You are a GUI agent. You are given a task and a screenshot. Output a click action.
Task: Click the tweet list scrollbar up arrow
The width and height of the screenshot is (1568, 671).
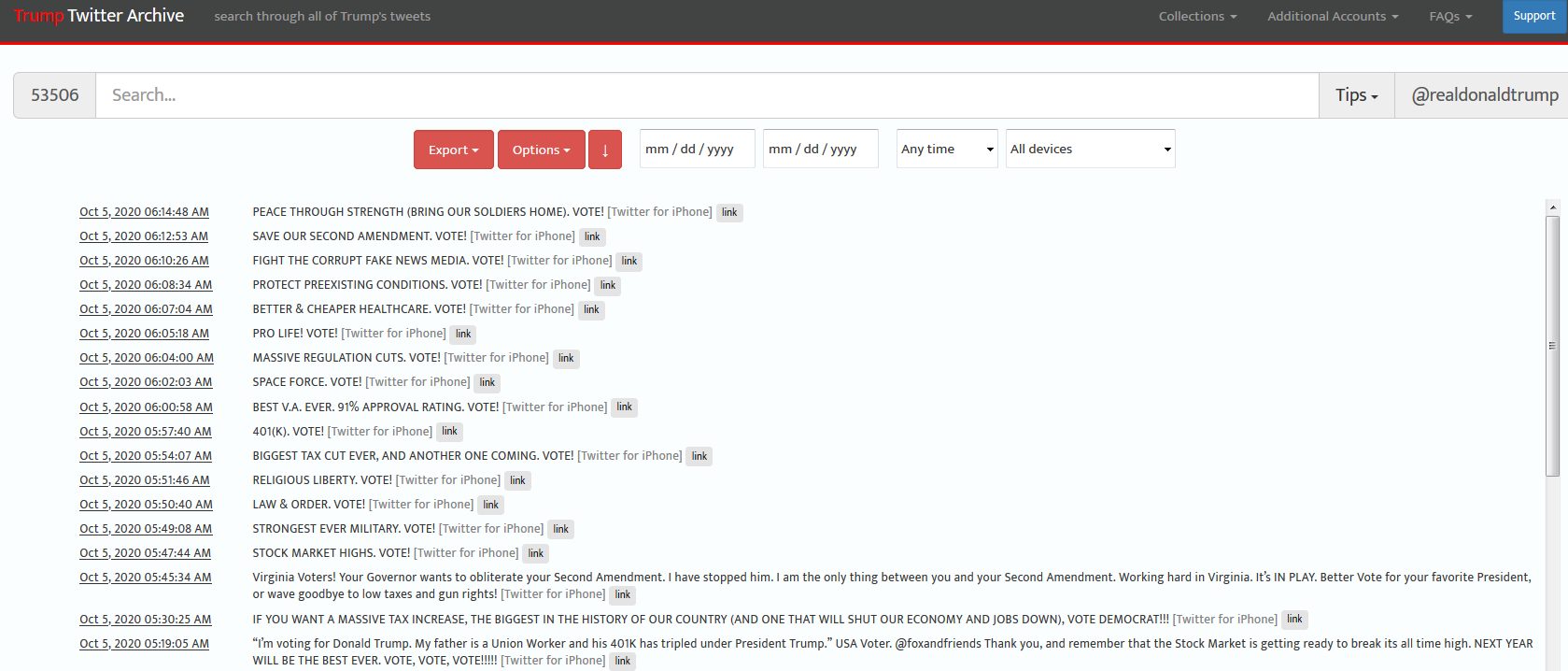click(x=1552, y=207)
